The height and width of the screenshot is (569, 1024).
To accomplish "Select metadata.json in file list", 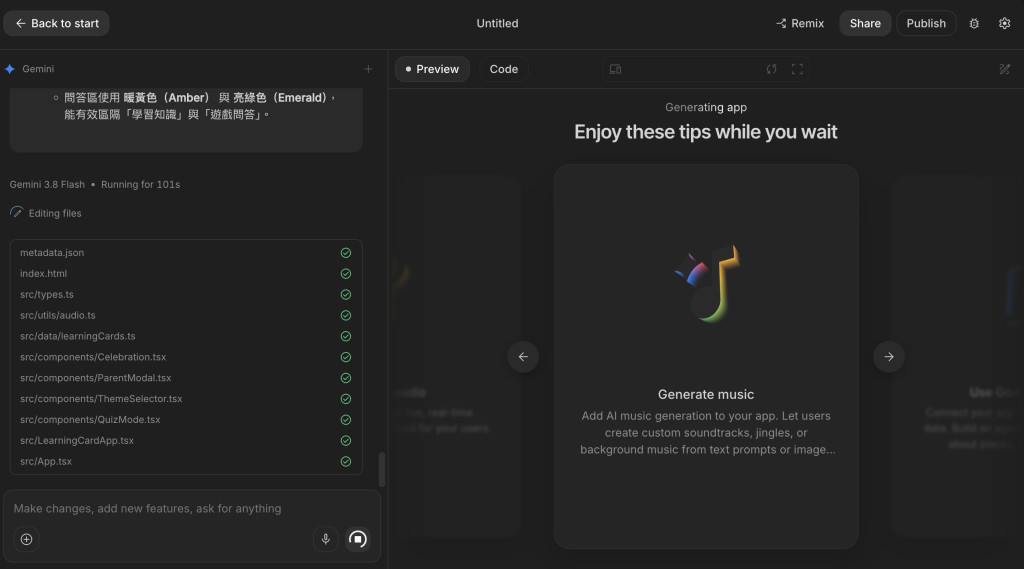I will pyautogui.click(x=185, y=253).
